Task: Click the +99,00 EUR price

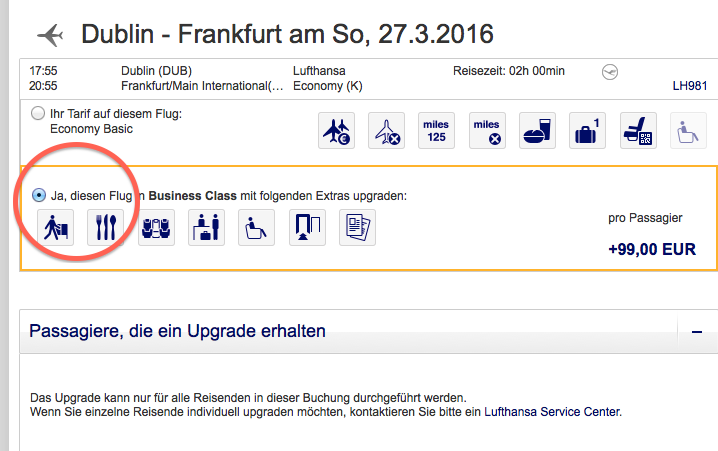Action: pyautogui.click(x=651, y=250)
